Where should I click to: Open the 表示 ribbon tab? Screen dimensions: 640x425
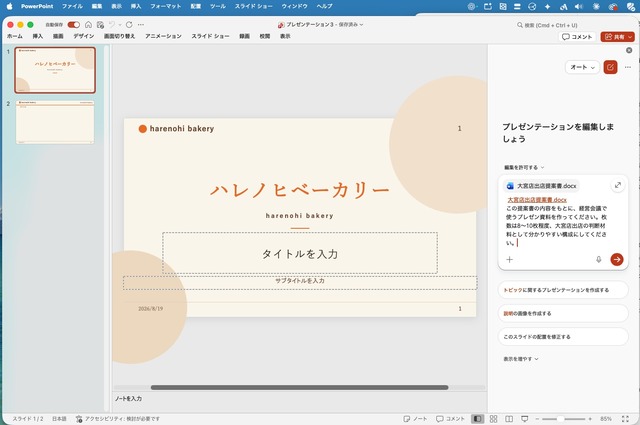[285, 36]
